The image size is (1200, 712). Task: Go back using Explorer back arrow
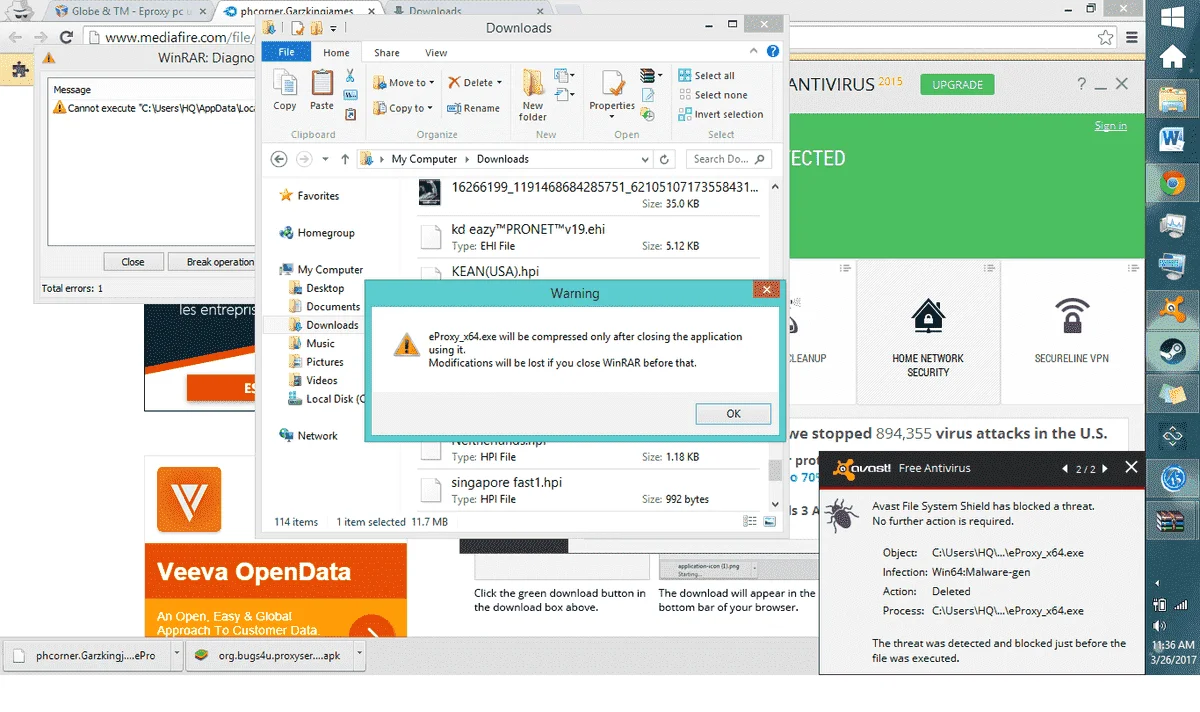click(x=279, y=159)
